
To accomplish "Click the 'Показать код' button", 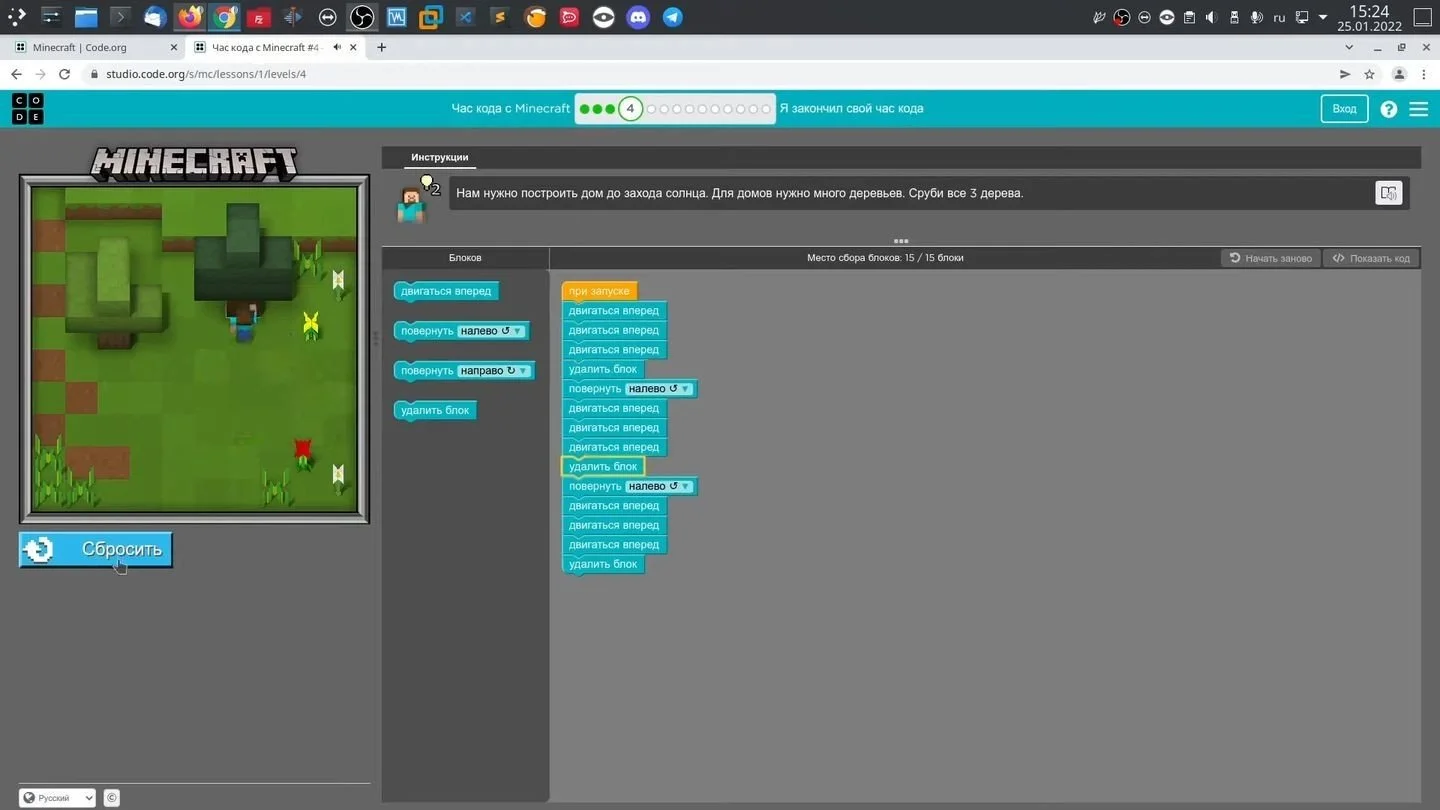I will (1371, 258).
